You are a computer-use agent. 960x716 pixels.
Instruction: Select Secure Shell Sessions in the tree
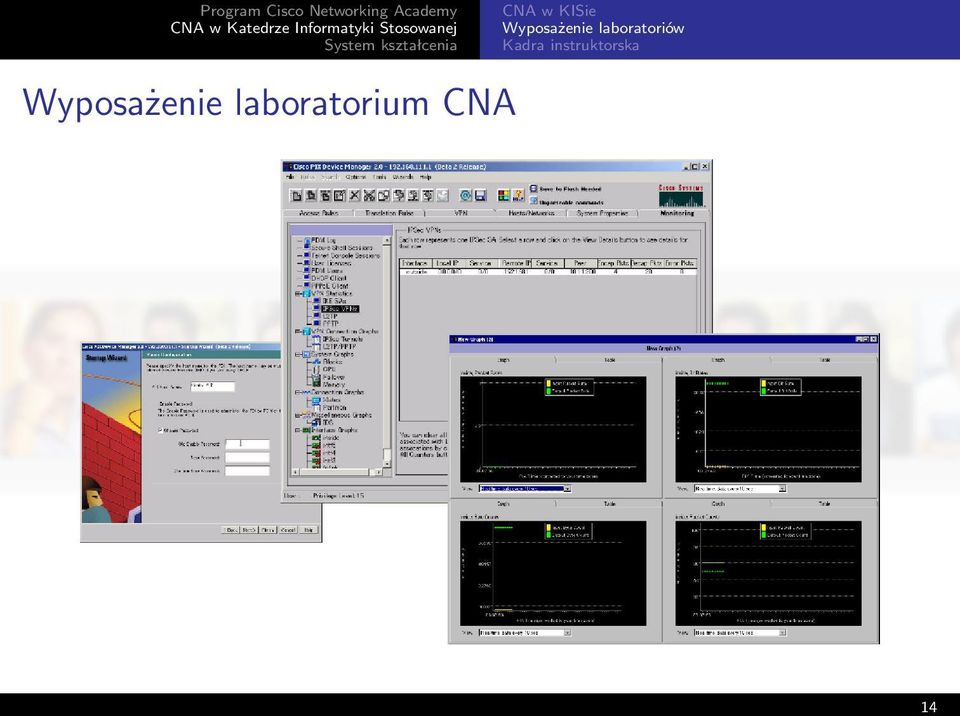coord(341,248)
